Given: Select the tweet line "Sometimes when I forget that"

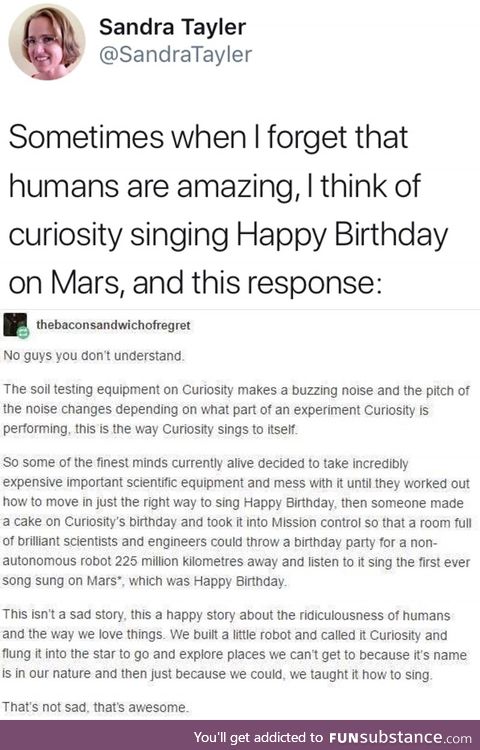Looking at the screenshot, I should point(208,137).
